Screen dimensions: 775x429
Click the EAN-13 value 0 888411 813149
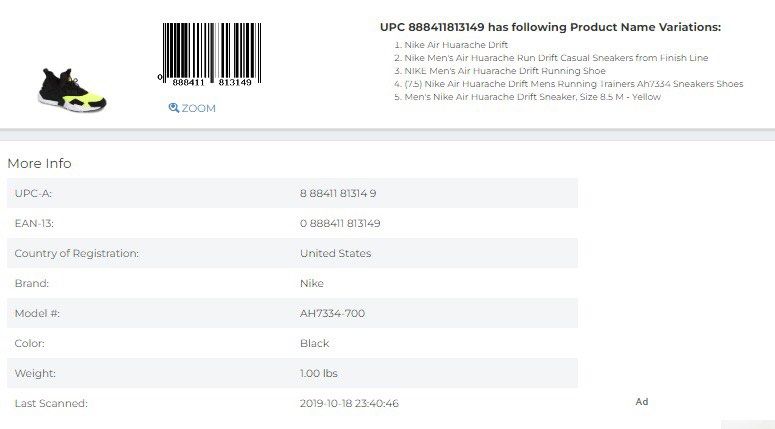[x=340, y=223]
